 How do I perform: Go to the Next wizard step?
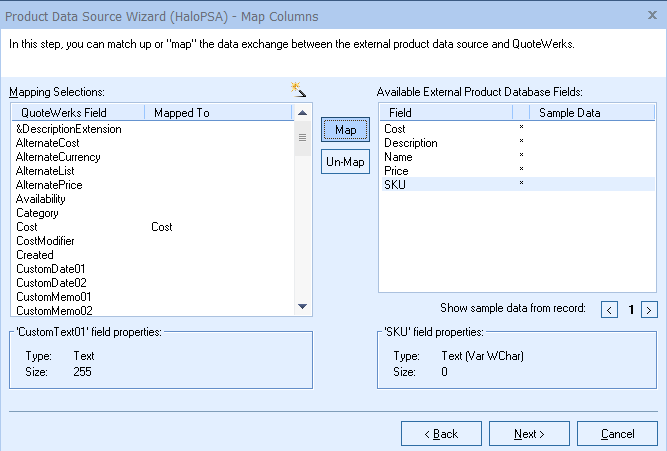click(x=529, y=433)
